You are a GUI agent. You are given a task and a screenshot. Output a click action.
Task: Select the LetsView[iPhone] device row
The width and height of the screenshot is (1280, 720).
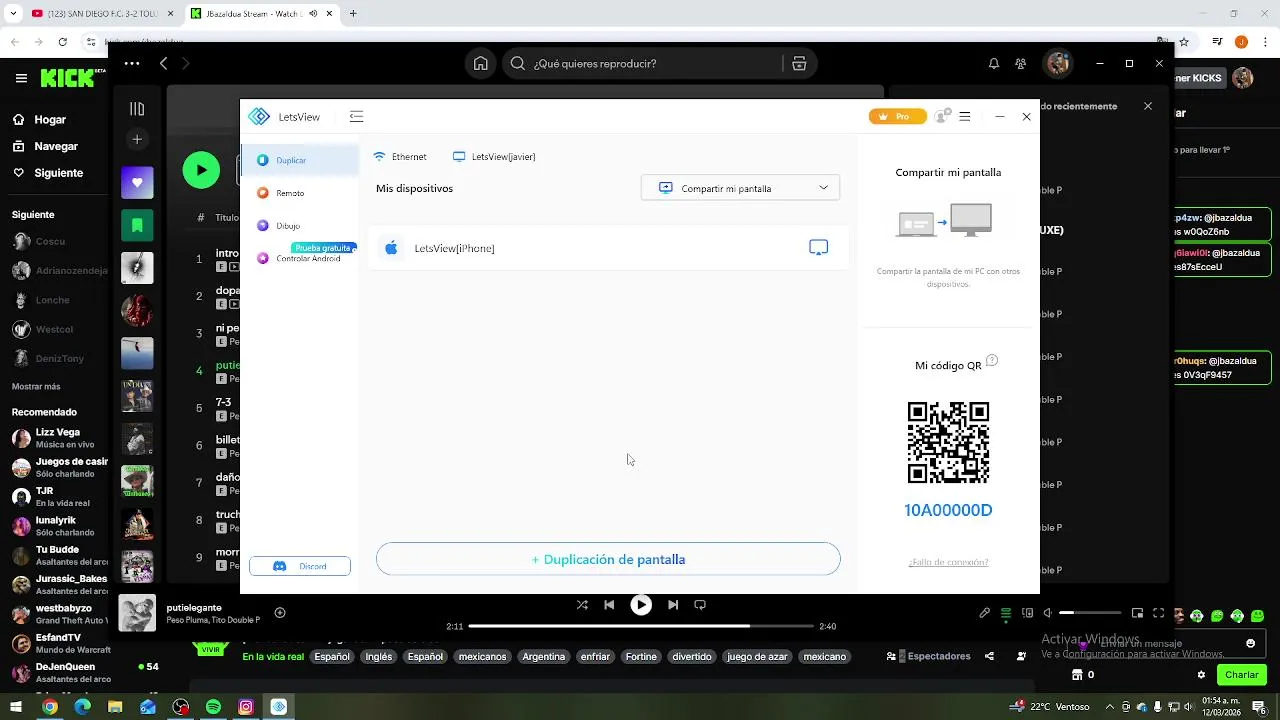(608, 248)
